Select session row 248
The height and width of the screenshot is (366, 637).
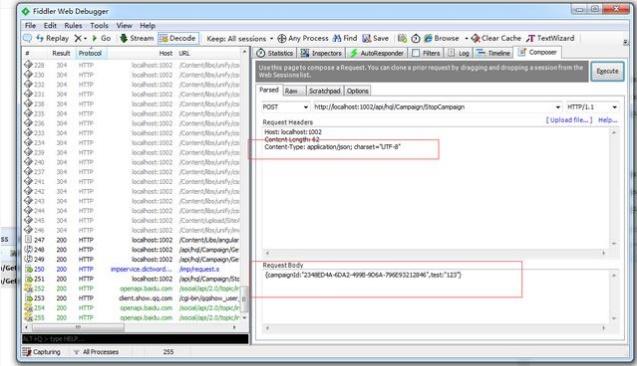click(x=132, y=250)
